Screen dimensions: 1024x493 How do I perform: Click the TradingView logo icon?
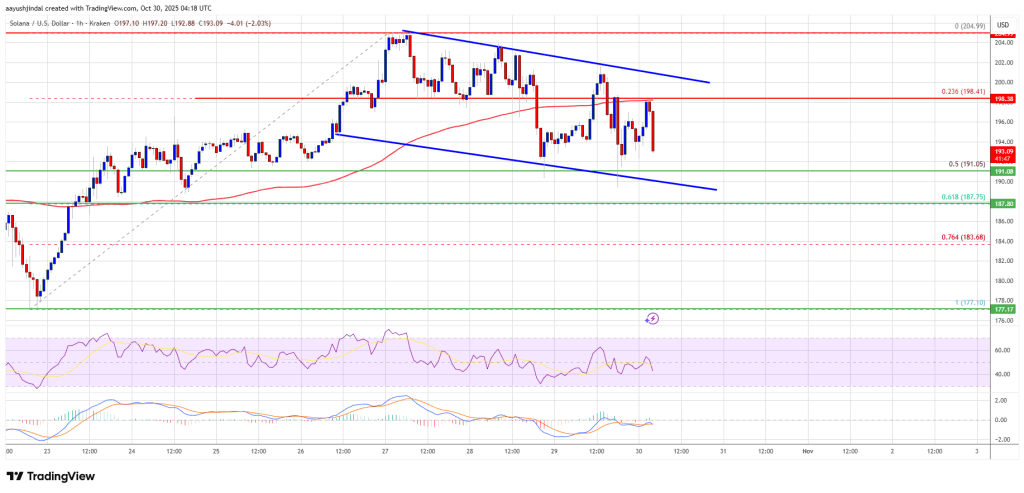pos(17,474)
